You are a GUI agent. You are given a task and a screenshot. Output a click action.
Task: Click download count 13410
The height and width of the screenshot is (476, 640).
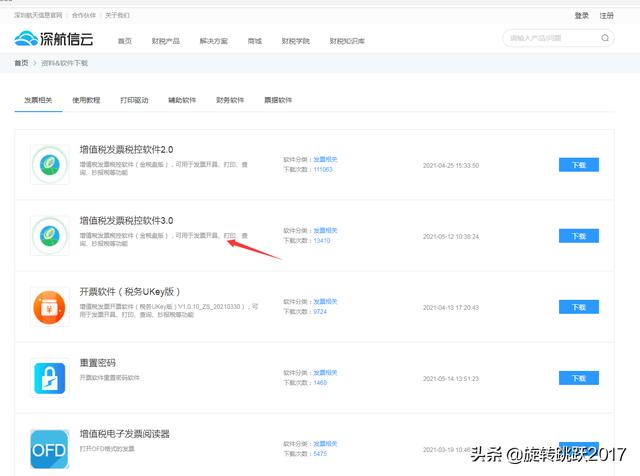322,240
